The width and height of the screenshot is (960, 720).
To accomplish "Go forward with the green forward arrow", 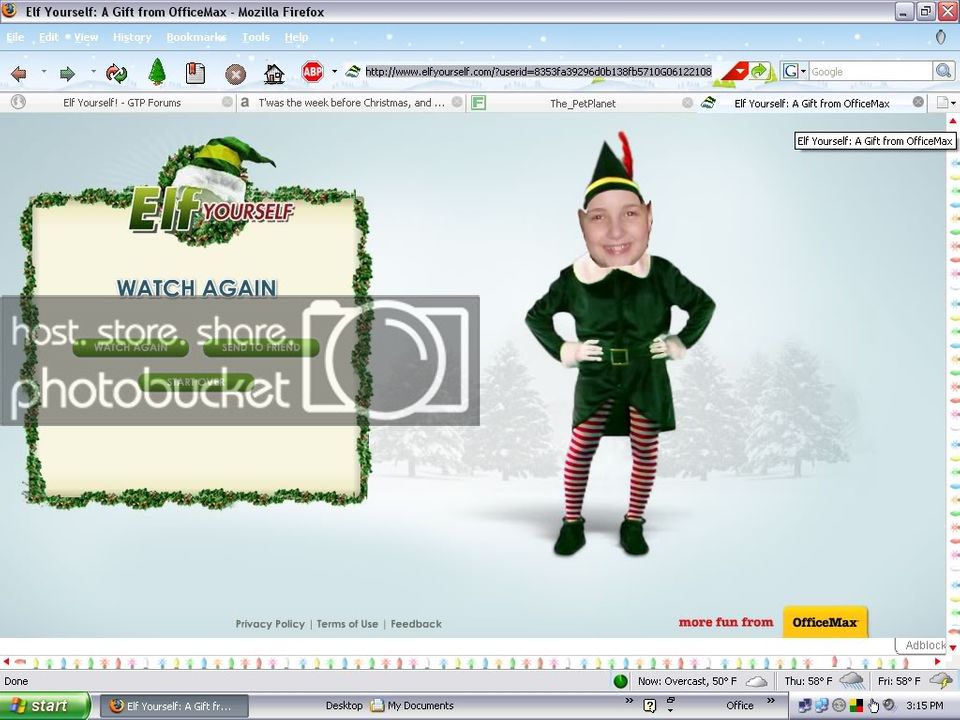I will point(67,74).
